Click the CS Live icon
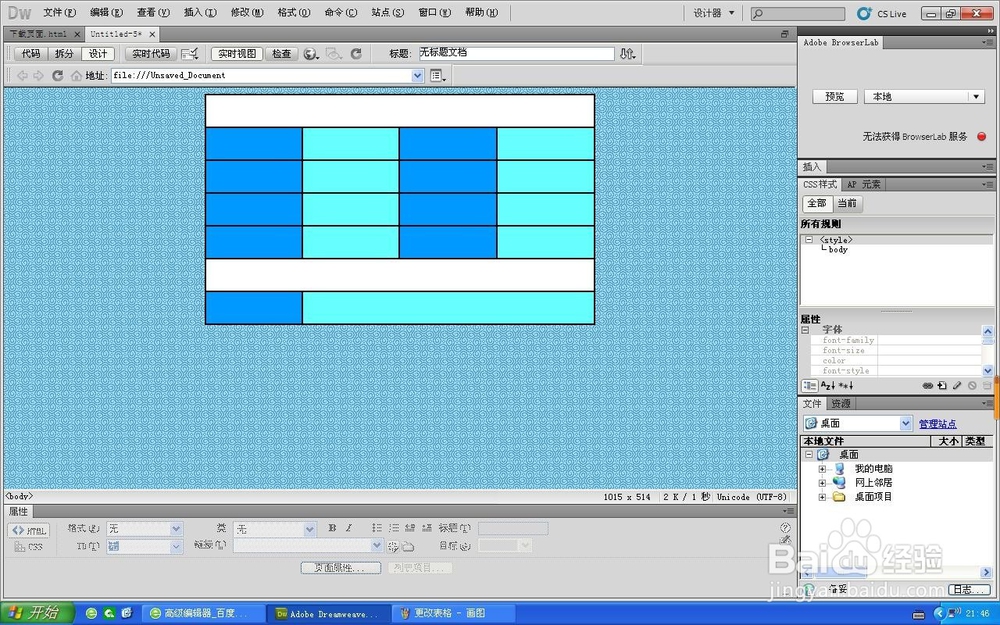Viewport: 1000px width, 625px height. pos(864,13)
